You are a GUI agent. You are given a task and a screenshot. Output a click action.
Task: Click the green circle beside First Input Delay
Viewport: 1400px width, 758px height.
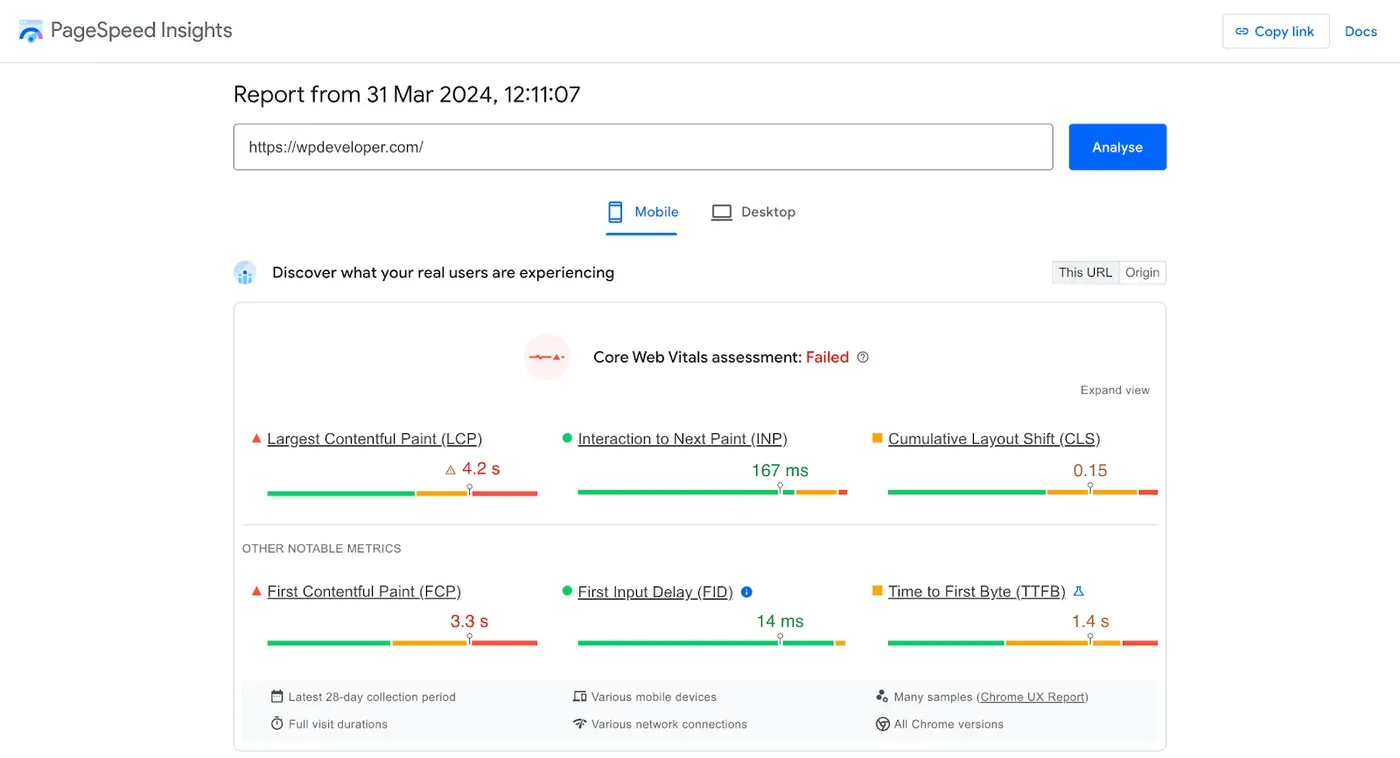[x=567, y=591]
